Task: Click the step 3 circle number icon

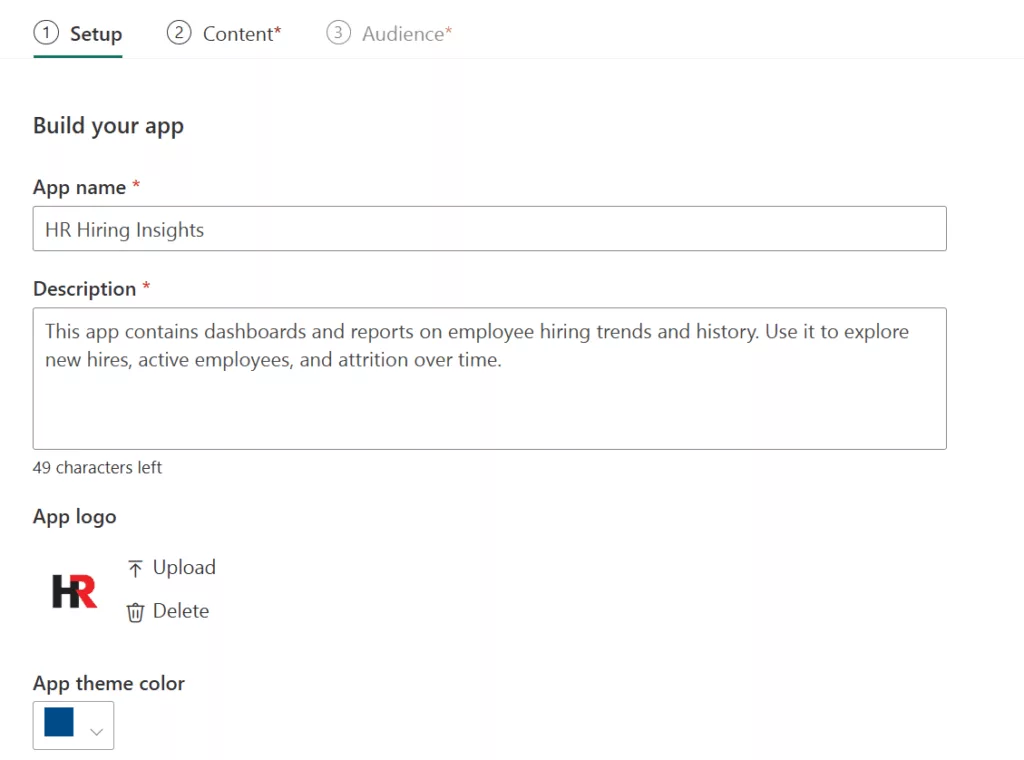Action: pyautogui.click(x=338, y=33)
